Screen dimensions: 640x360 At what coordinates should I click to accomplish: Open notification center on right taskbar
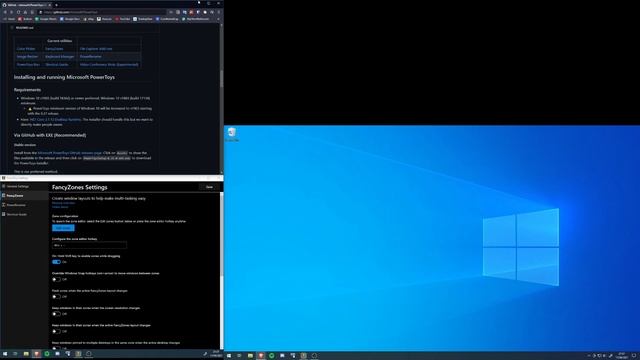635,356
